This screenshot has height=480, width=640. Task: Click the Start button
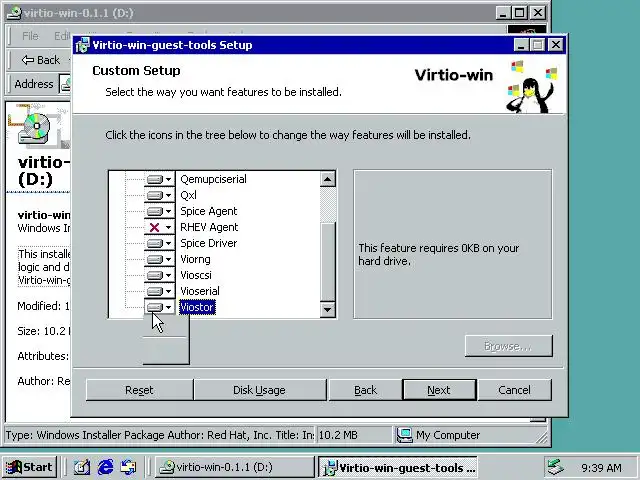tap(29, 467)
